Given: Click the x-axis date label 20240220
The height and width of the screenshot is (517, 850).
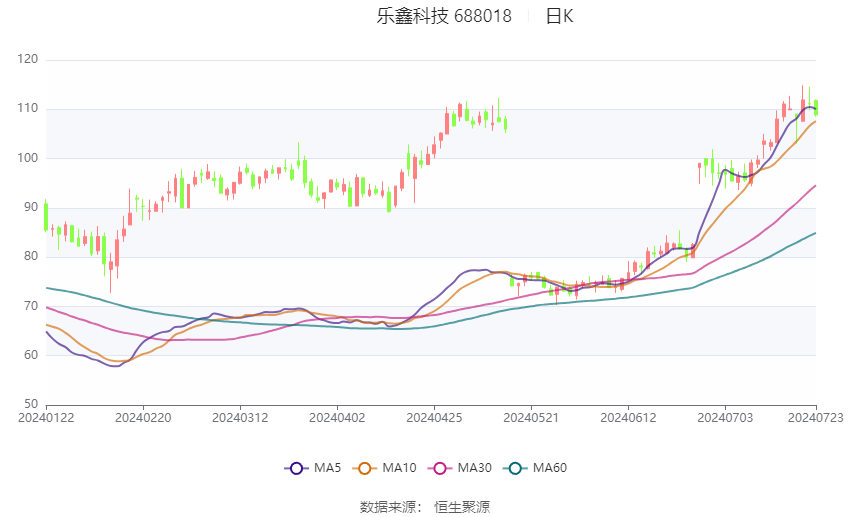Looking at the screenshot, I should pos(143,418).
